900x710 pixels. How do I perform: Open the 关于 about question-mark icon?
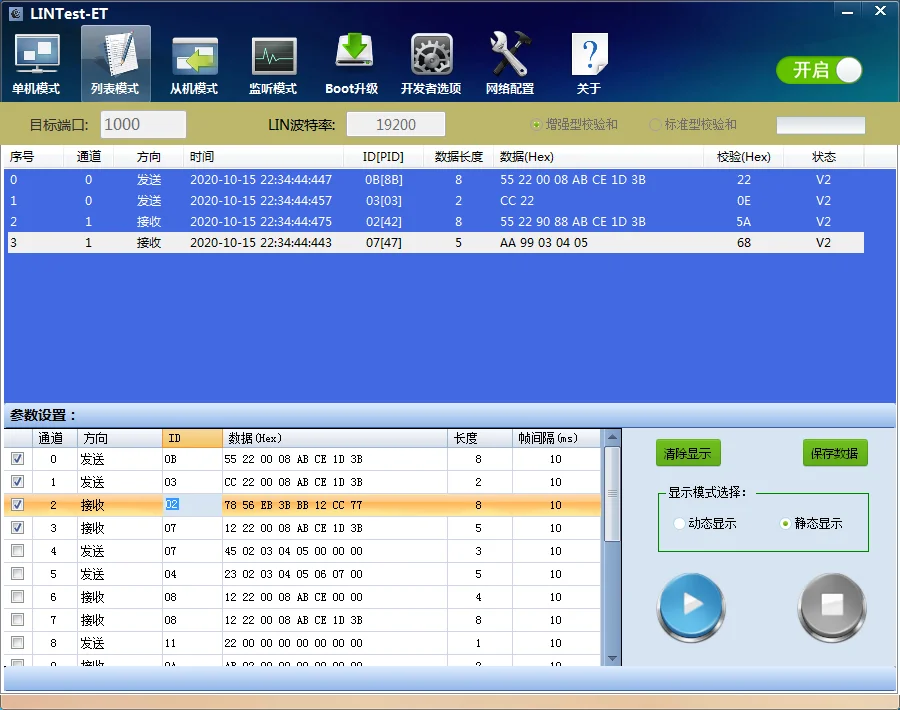tap(589, 63)
